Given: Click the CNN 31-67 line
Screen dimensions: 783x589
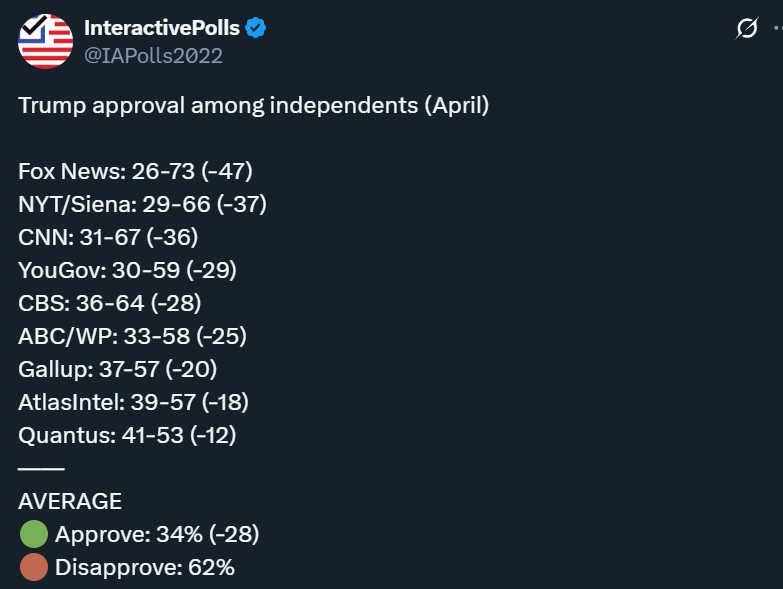Looking at the screenshot, I should click(x=108, y=237).
